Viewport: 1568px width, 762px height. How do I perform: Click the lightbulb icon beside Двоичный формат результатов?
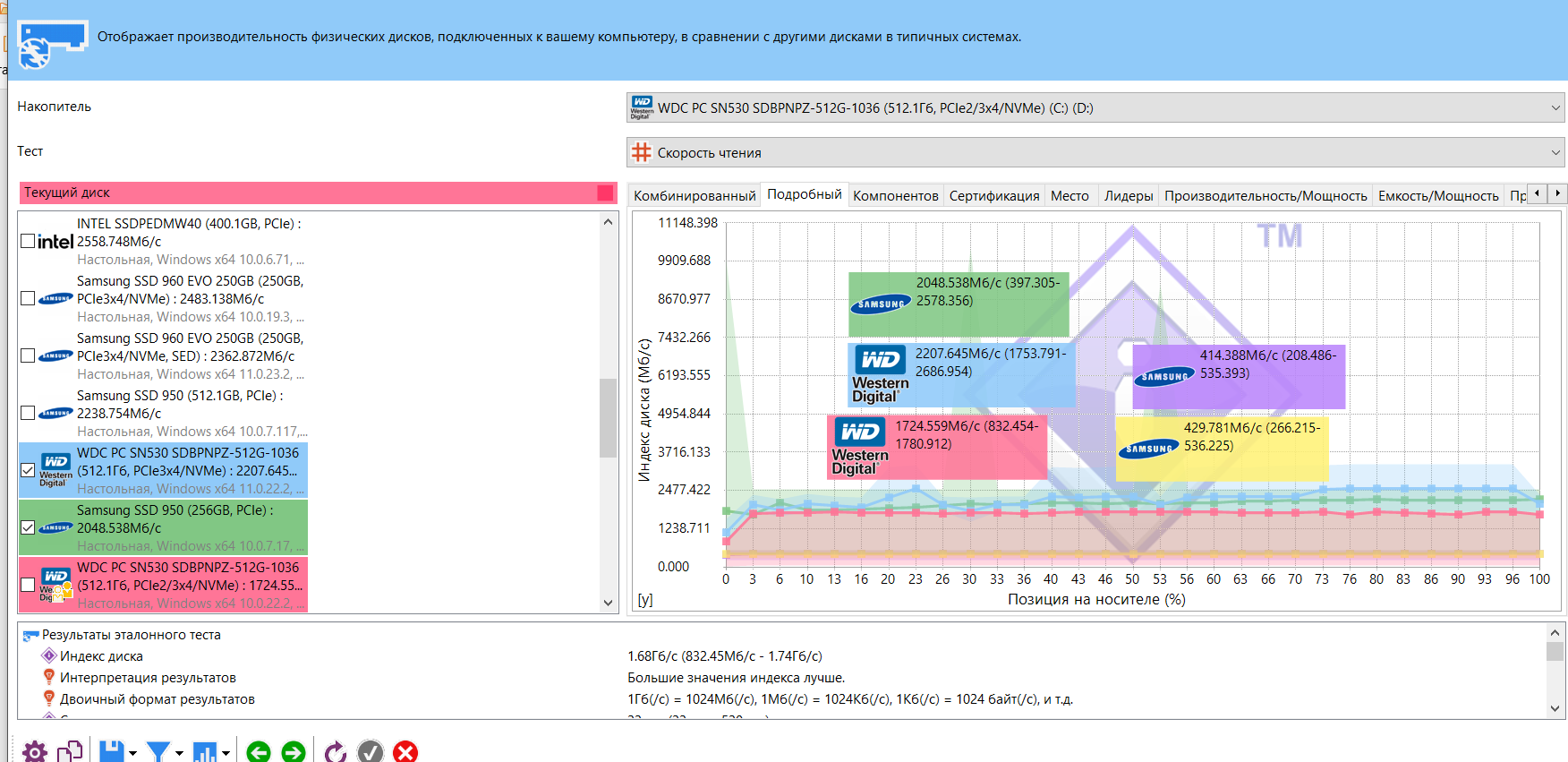click(x=49, y=698)
